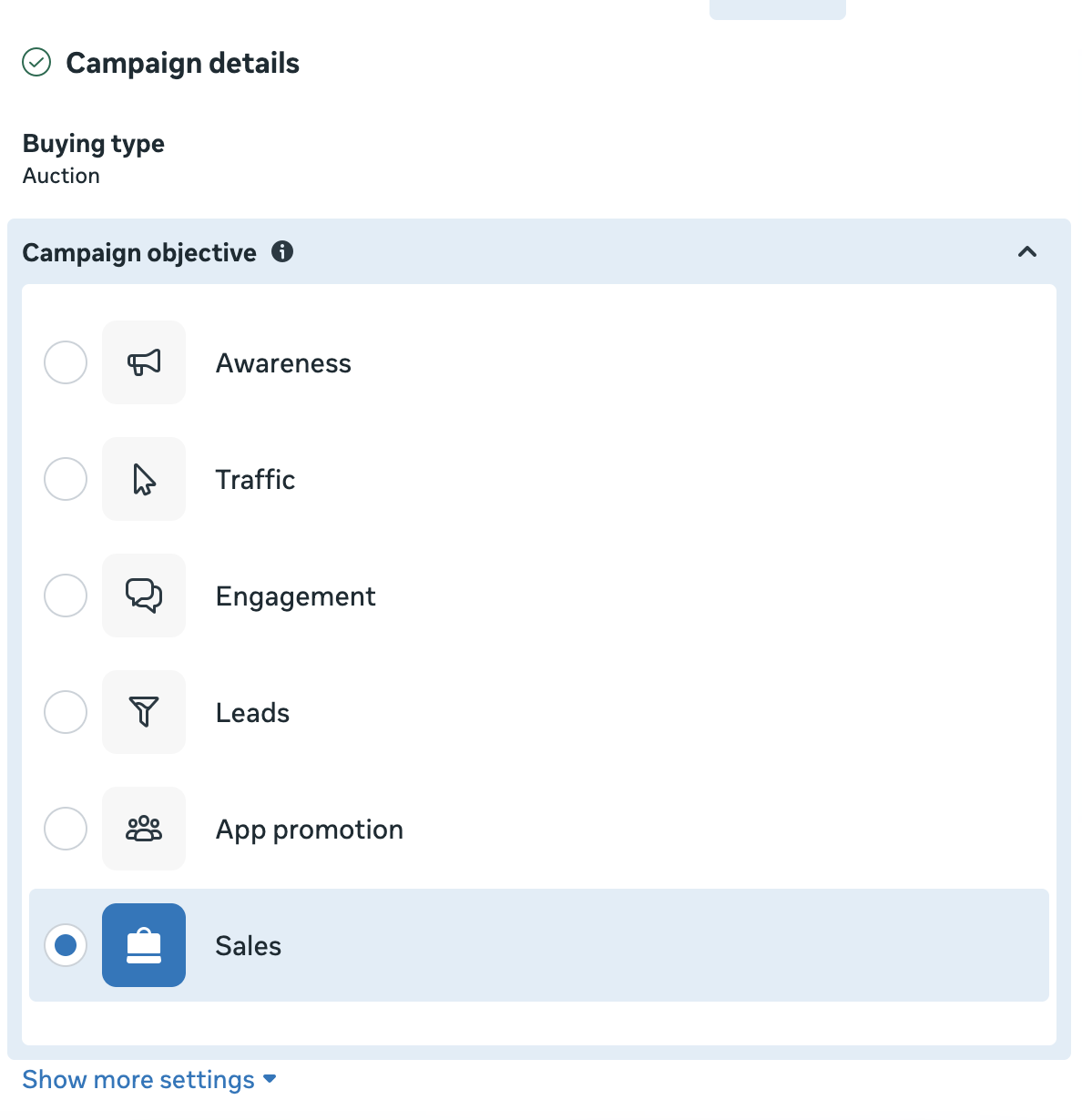This screenshot has height=1120, width=1082.
Task: Click the Traffic cursor icon
Action: [143, 479]
